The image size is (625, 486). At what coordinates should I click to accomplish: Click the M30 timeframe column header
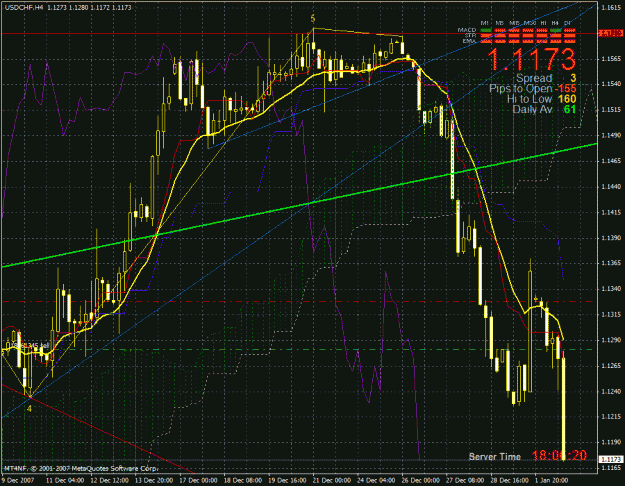coord(530,23)
